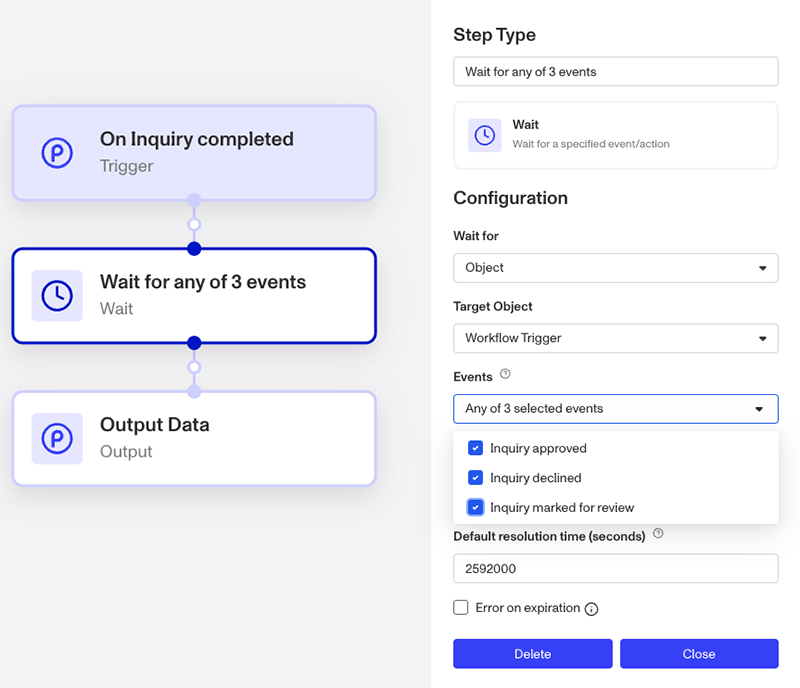Click add-step connector between trigger and wait
Image resolution: width=800 pixels, height=688 pixels.
click(194, 225)
